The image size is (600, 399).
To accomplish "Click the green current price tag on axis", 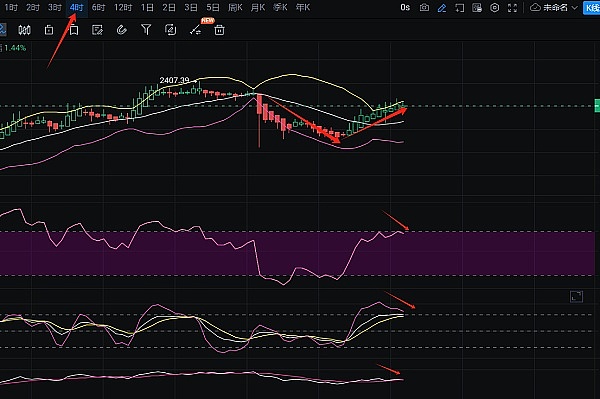I will 597,106.
